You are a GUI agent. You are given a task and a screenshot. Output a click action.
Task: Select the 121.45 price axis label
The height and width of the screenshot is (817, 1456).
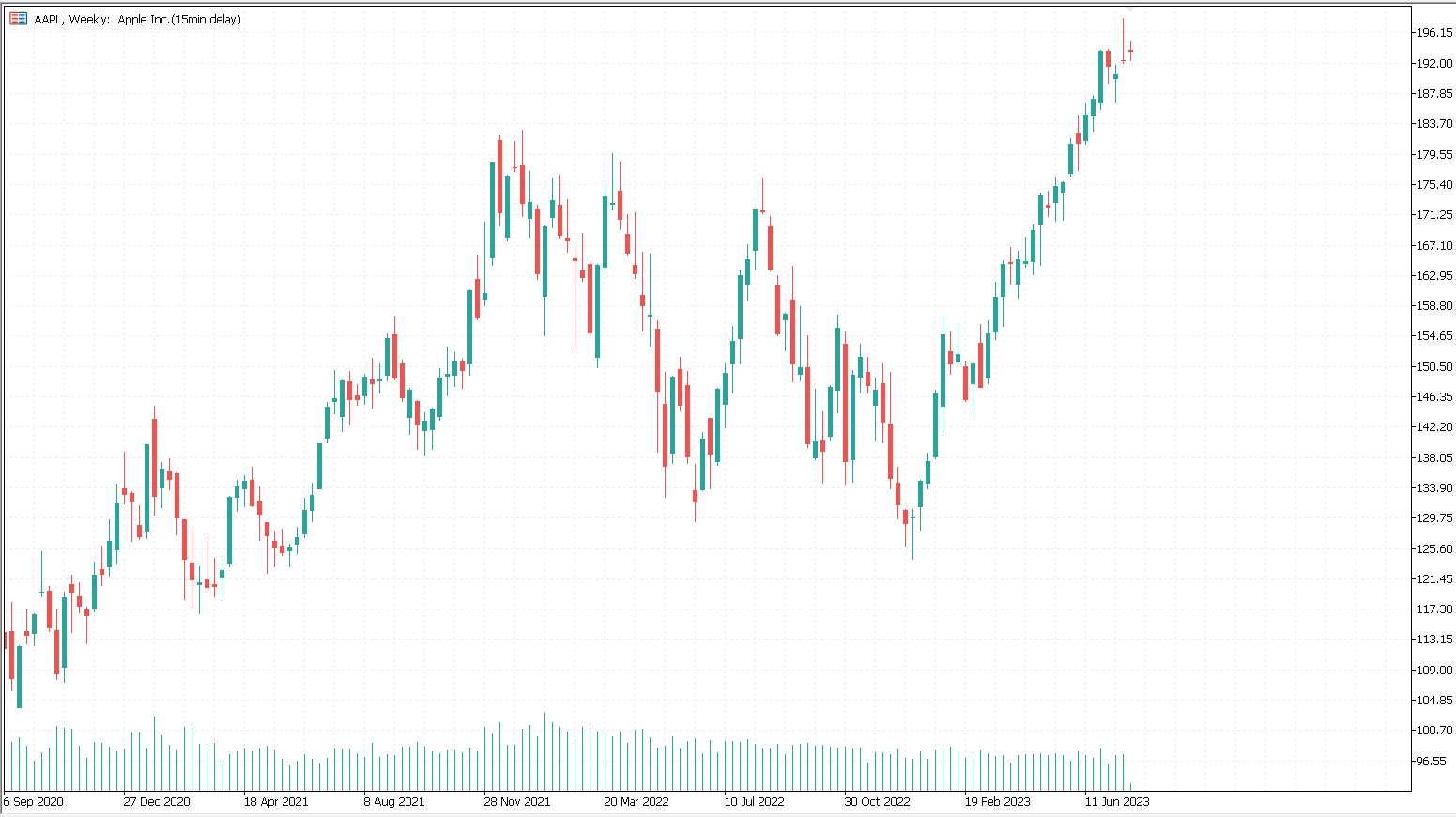coord(1434,579)
